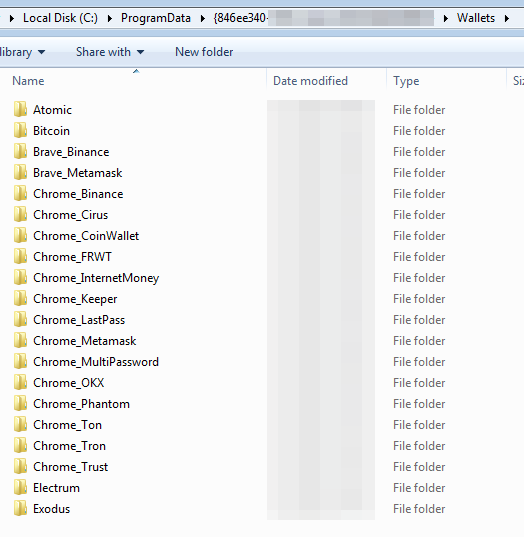Image resolution: width=524 pixels, height=537 pixels.
Task: Select the Chrome_Metamask folder name
Action: tap(85, 341)
